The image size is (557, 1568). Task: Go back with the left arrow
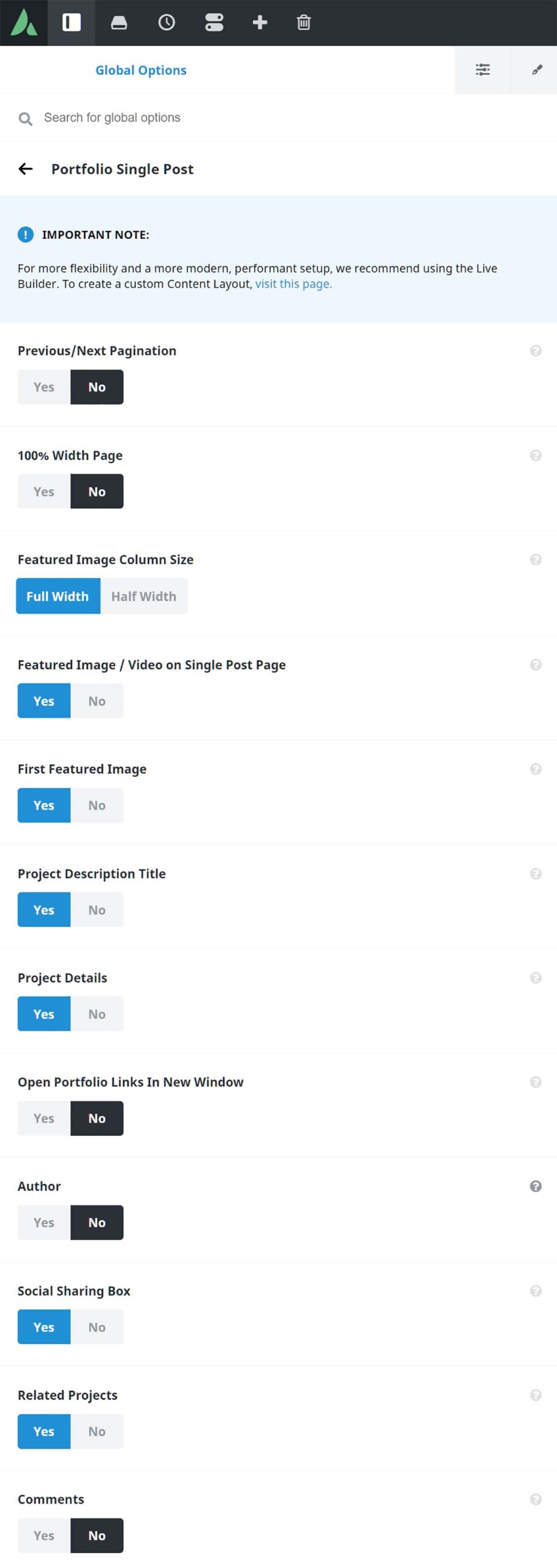pyautogui.click(x=25, y=169)
